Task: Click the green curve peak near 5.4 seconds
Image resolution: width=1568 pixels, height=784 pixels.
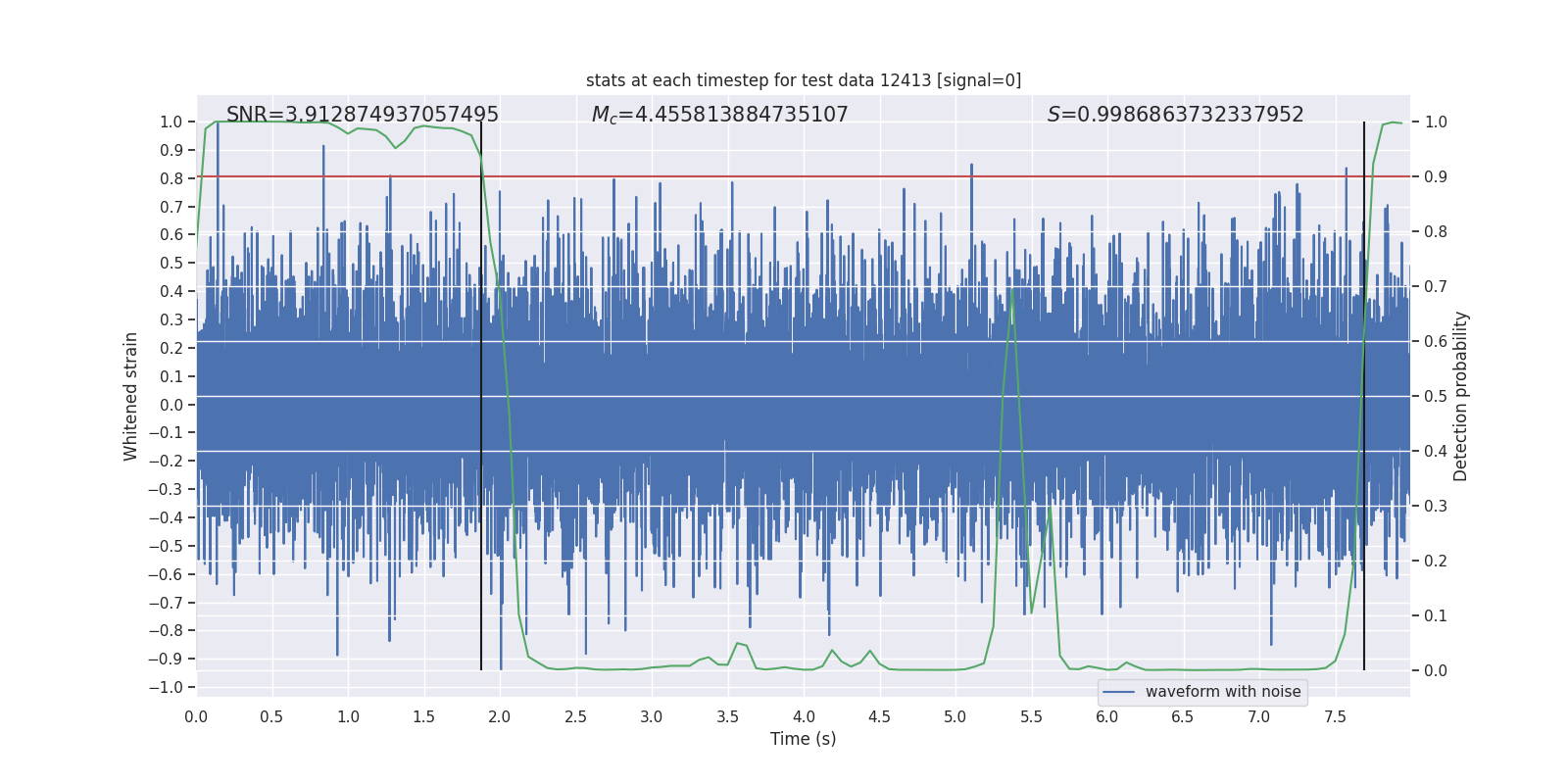Action: click(1012, 289)
